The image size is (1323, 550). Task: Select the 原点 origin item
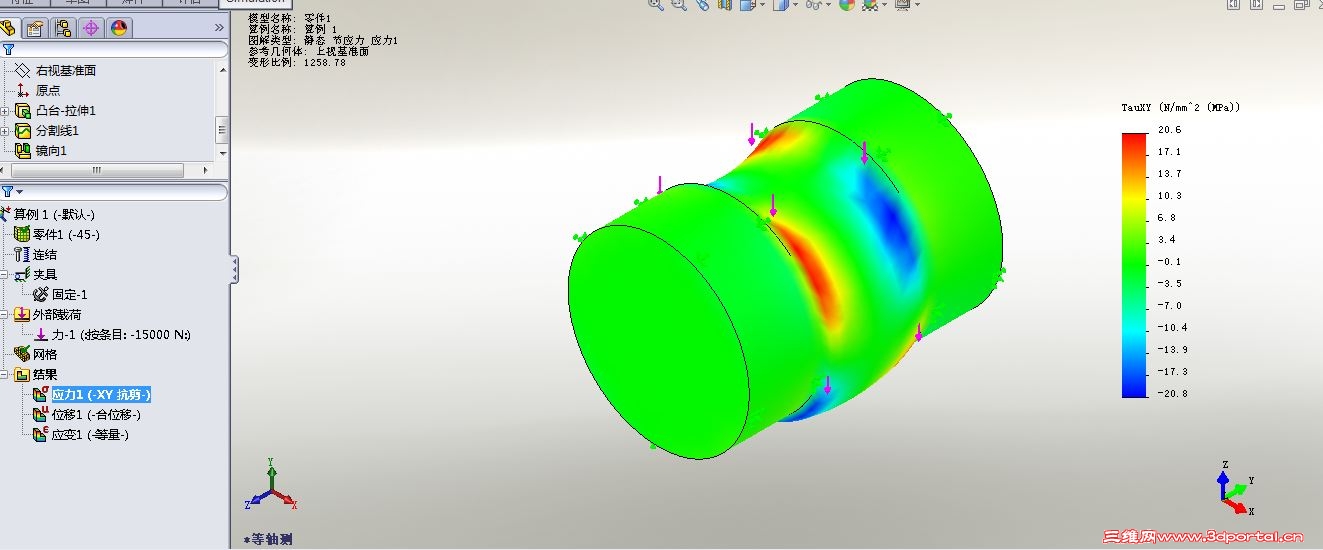48,90
